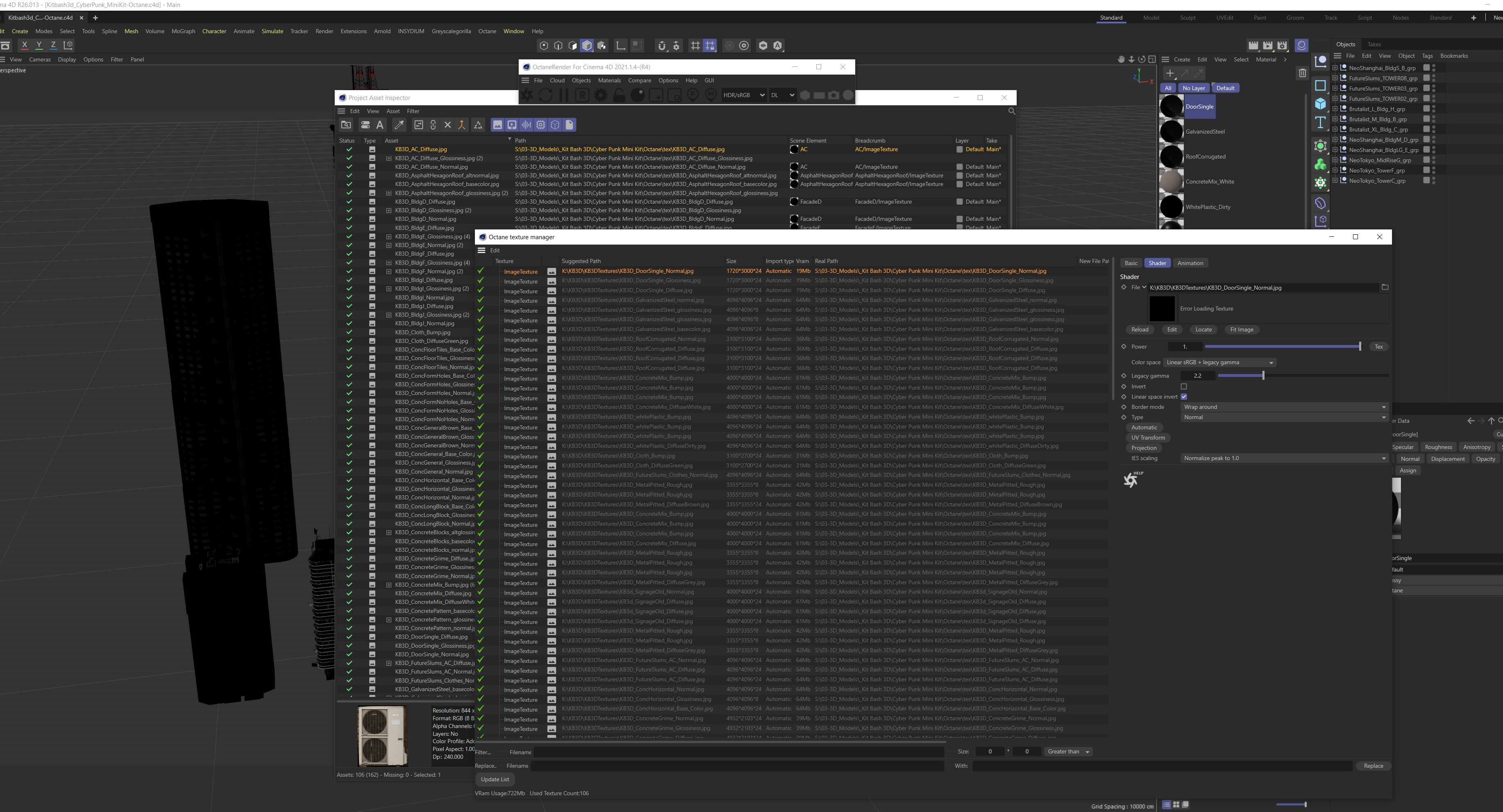This screenshot has width=1503, height=812.
Task: Uncheck Linear space invert
Action: (x=1184, y=397)
